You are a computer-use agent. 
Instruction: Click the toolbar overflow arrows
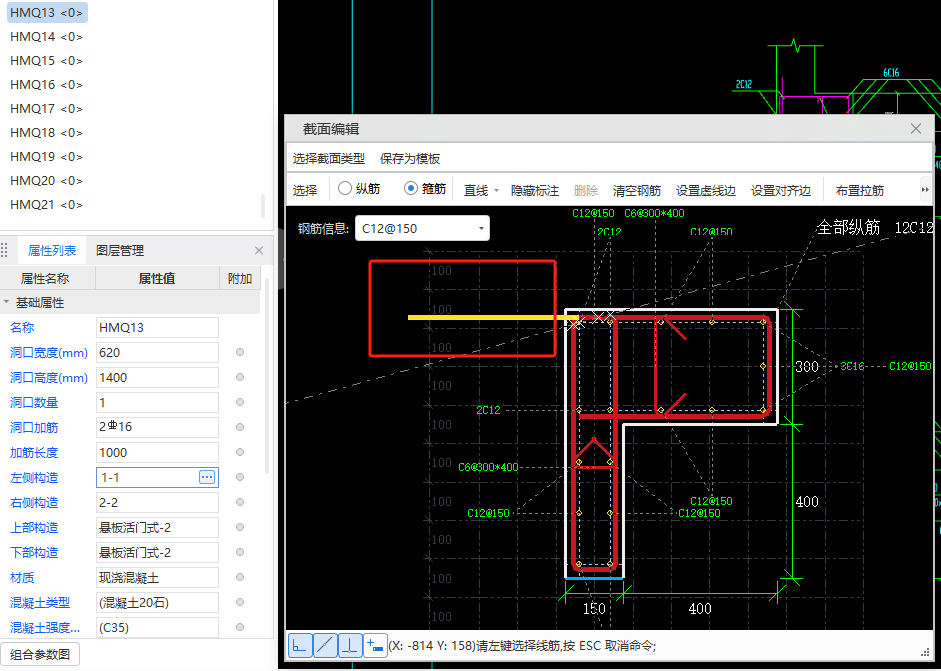925,190
